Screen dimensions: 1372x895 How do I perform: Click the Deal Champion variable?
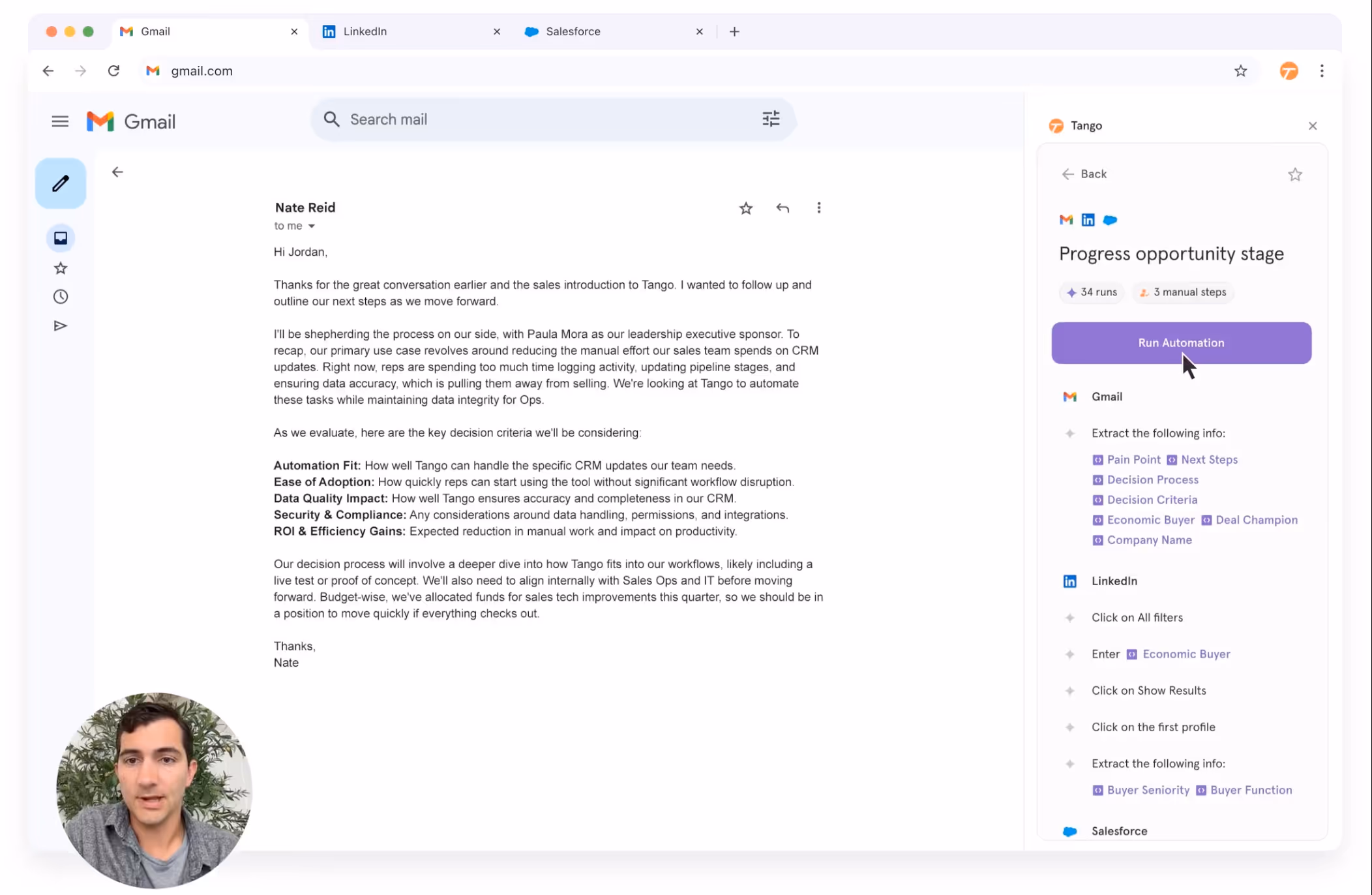(1249, 521)
